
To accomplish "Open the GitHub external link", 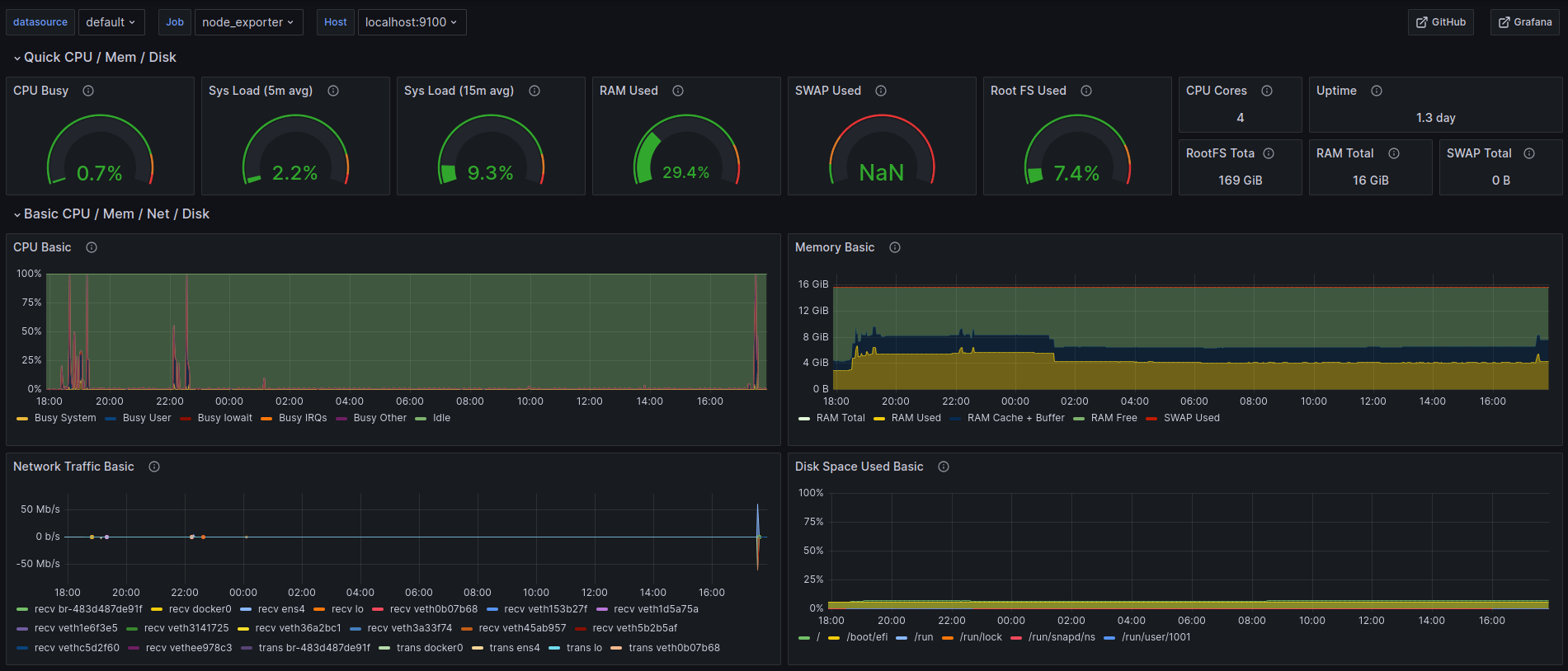I will tap(1441, 22).
